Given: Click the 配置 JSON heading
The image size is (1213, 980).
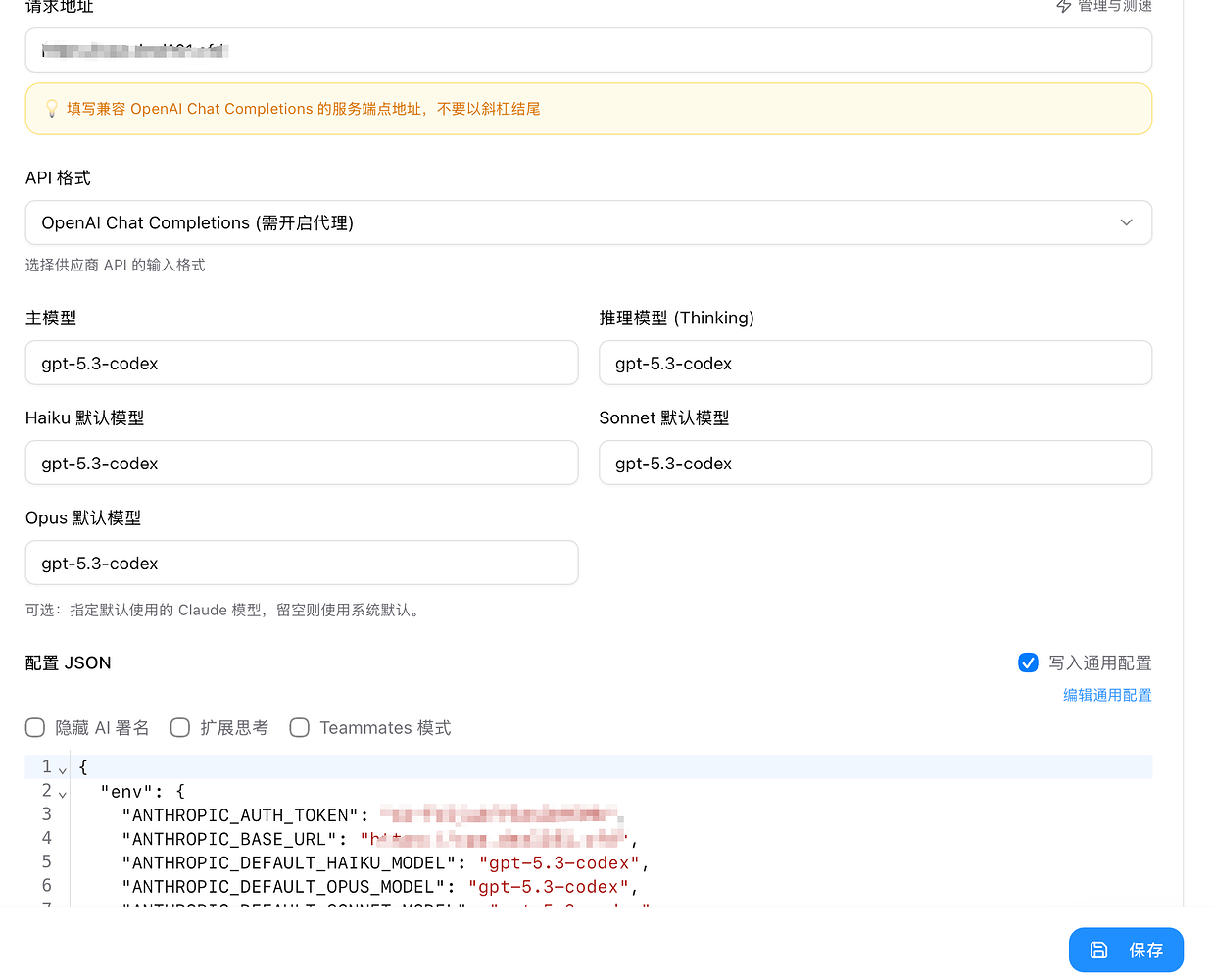Looking at the screenshot, I should [x=69, y=662].
